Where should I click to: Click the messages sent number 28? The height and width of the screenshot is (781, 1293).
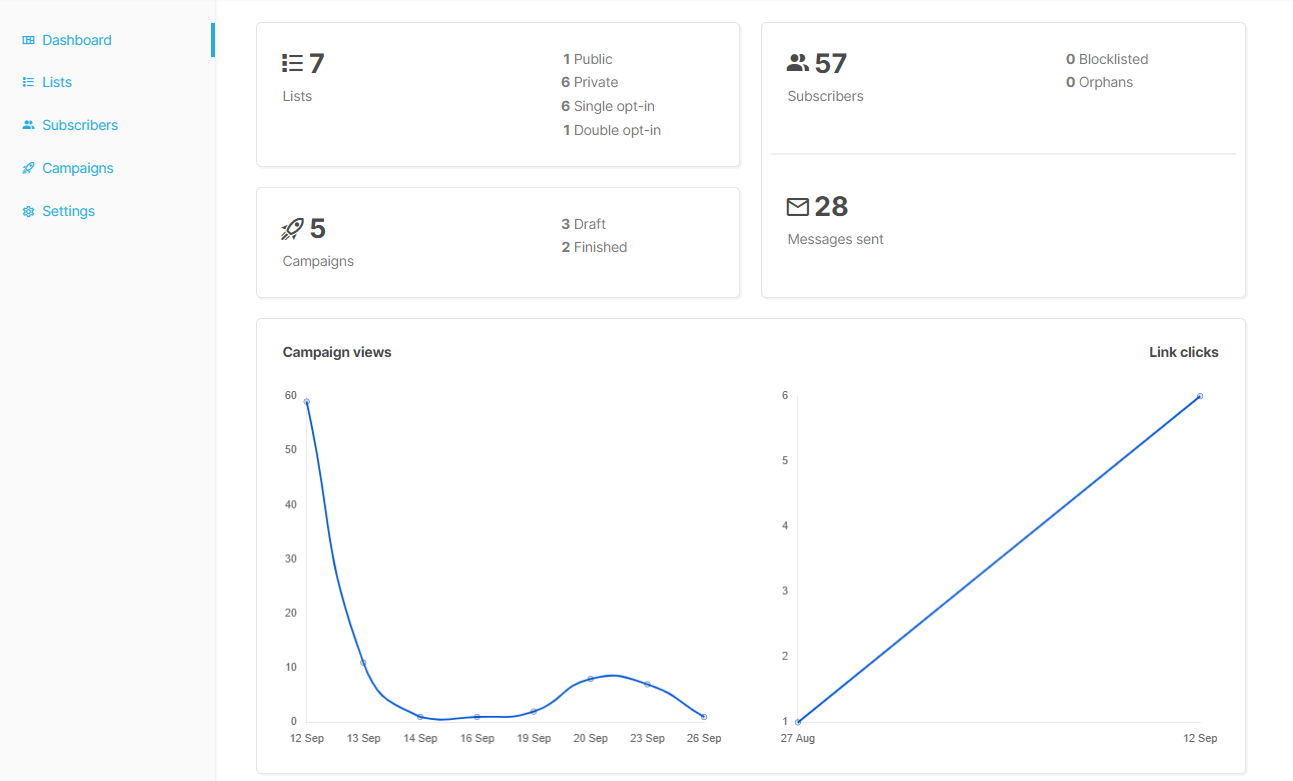[x=831, y=207]
